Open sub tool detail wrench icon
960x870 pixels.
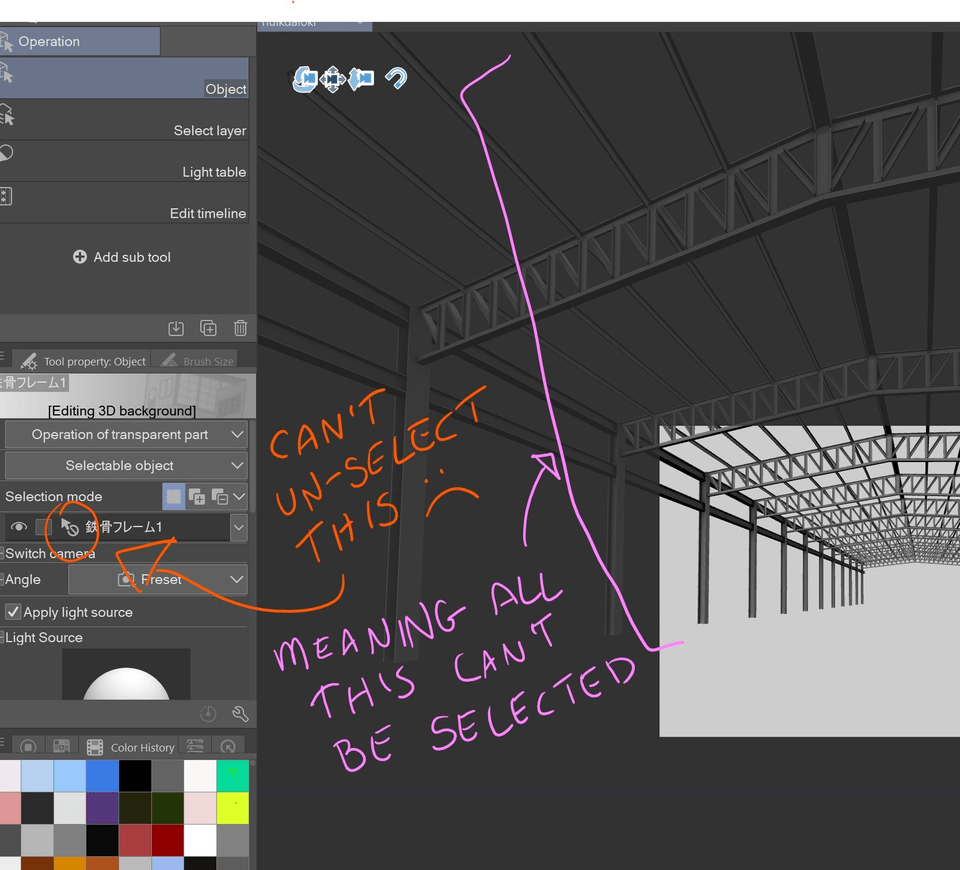(240, 713)
